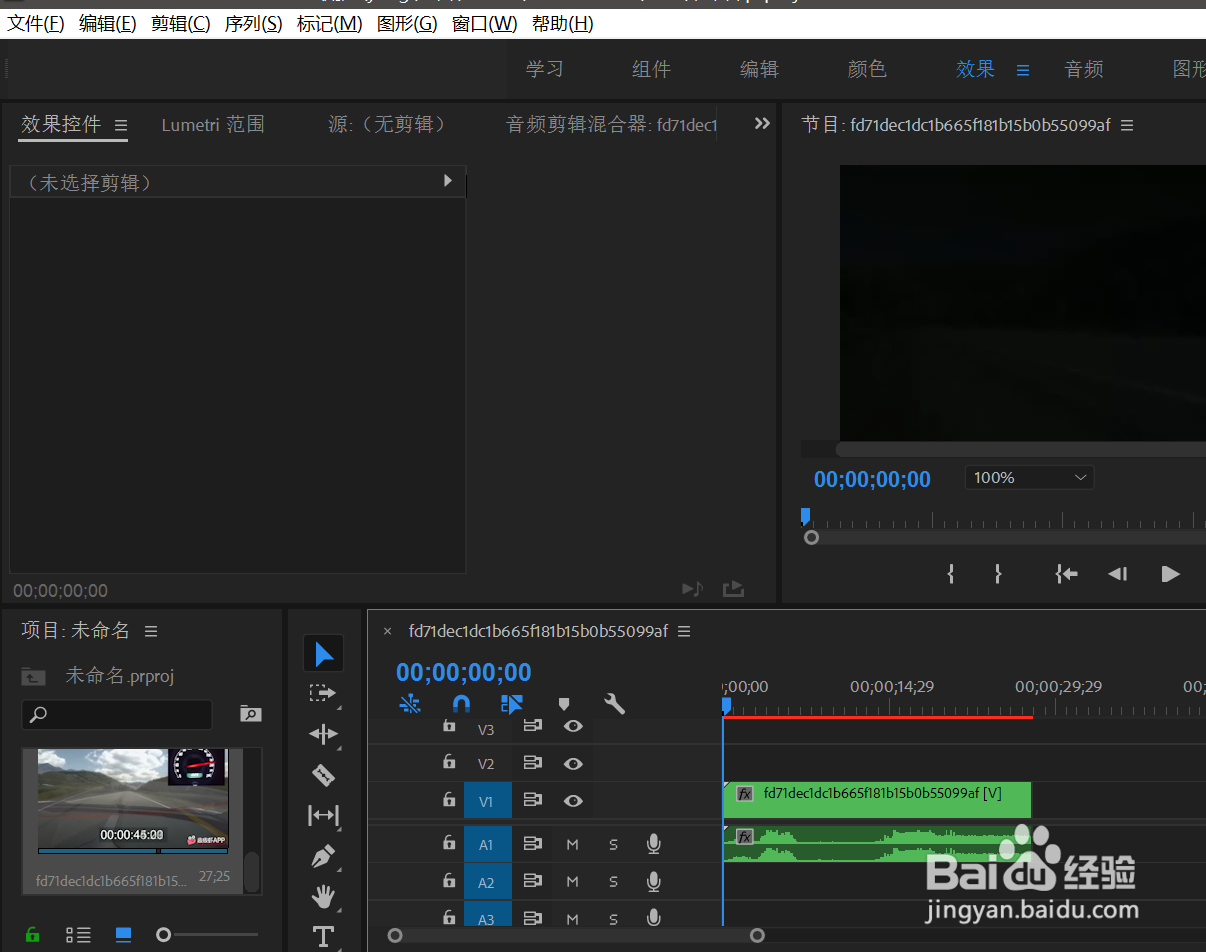The width and height of the screenshot is (1206, 952).
Task: Open Effect Controls panel menu
Action: [121, 126]
